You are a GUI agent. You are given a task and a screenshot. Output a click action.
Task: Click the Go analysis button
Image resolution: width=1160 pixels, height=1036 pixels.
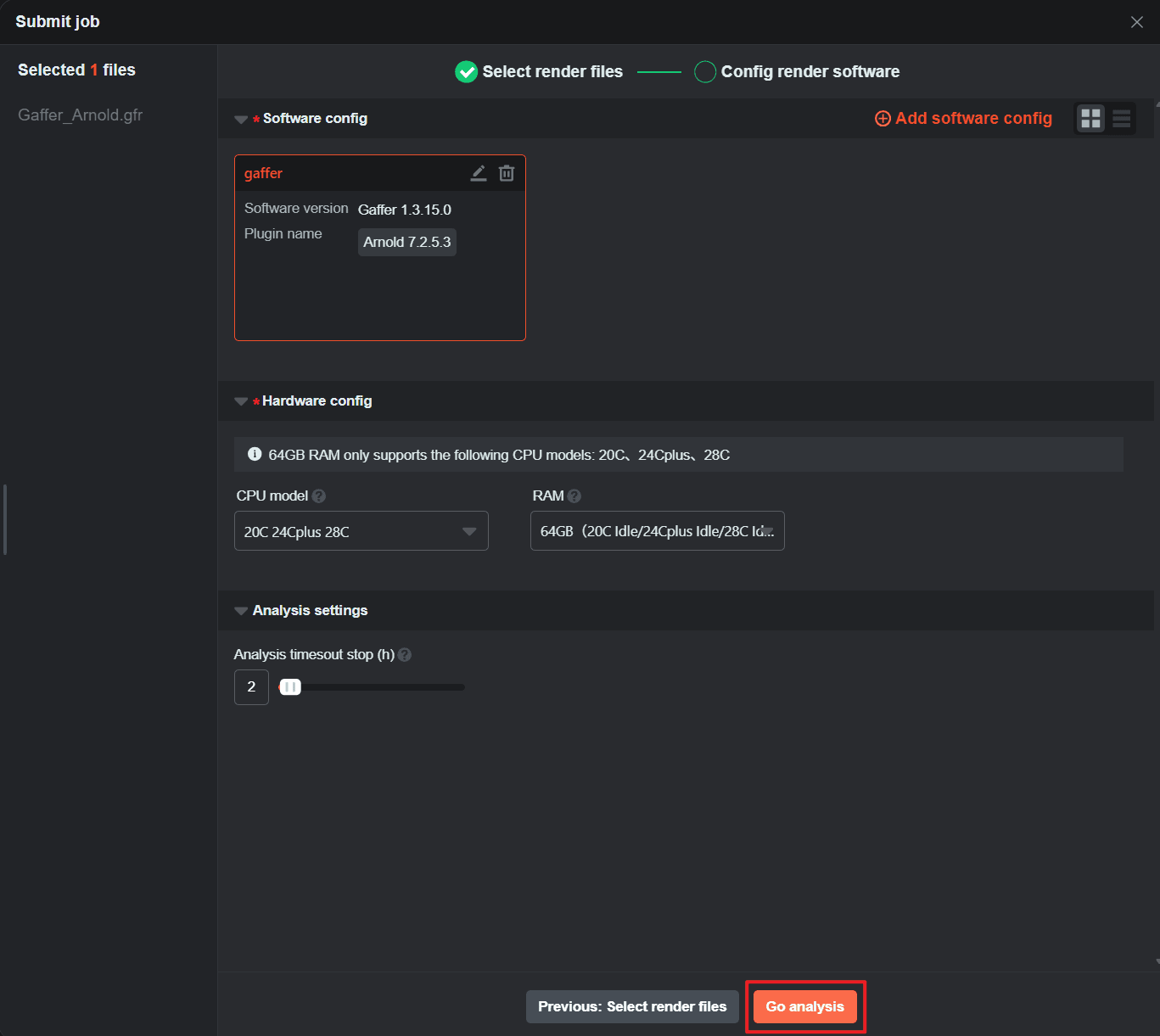(804, 1006)
